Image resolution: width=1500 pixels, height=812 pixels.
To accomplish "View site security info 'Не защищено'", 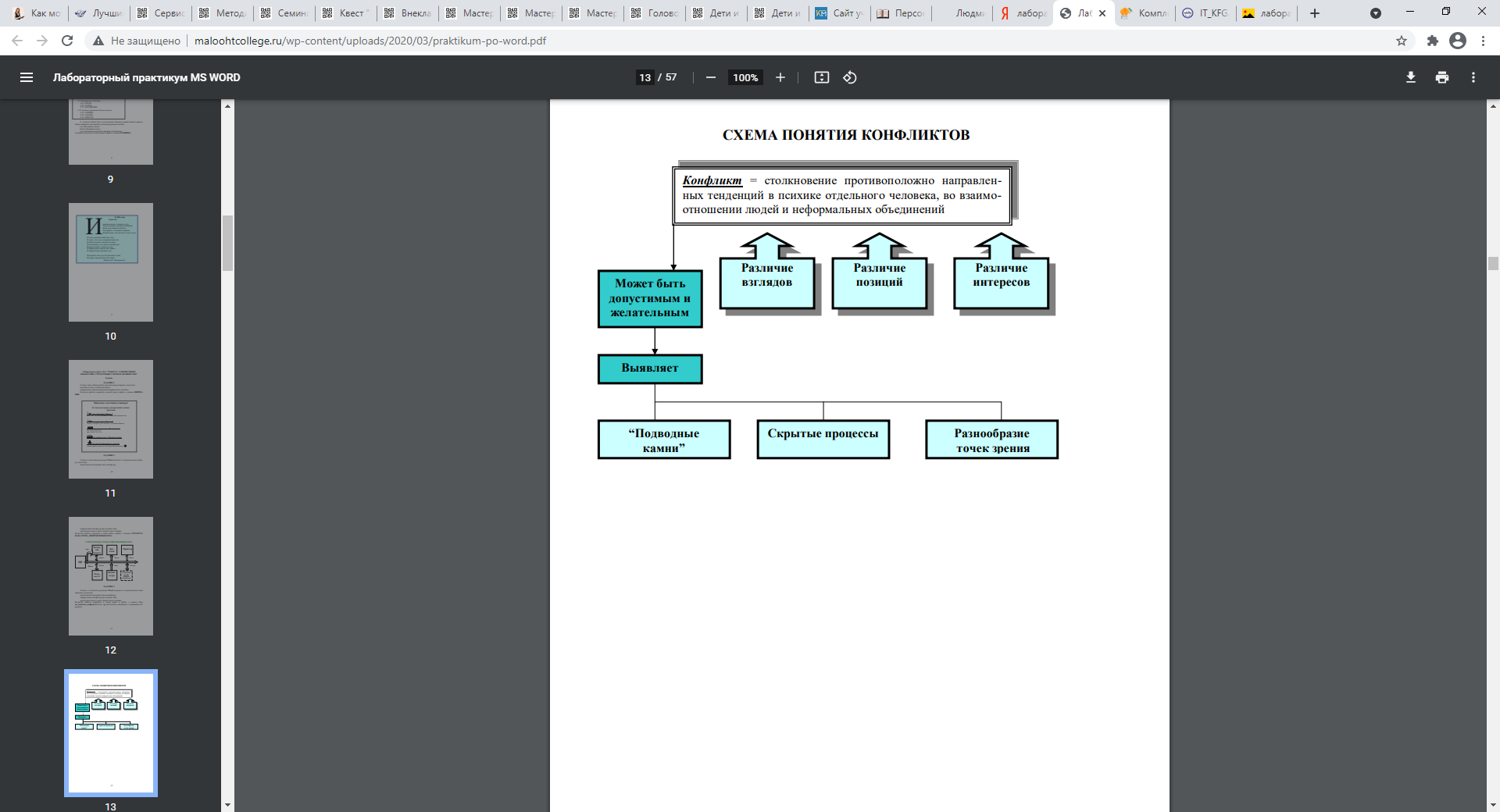I will tap(137, 41).
